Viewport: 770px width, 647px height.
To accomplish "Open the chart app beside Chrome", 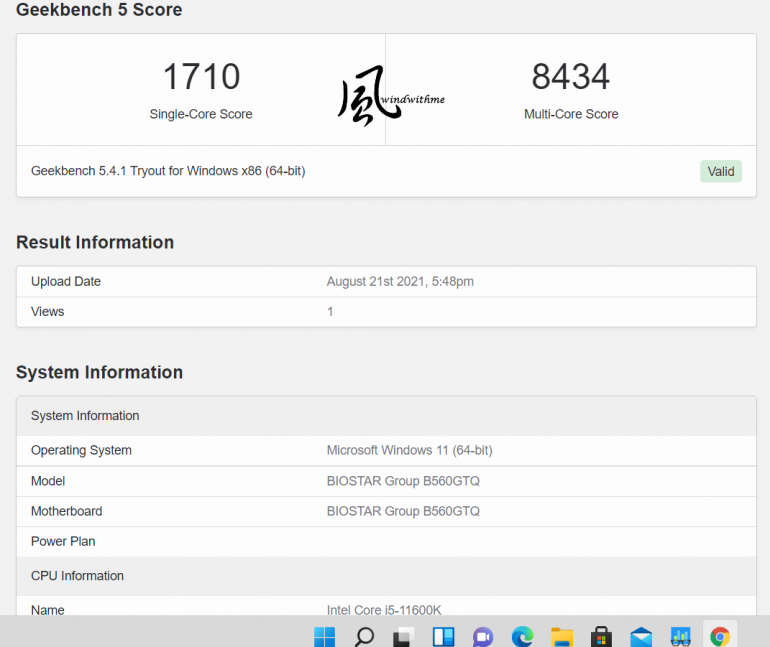I will point(681,637).
